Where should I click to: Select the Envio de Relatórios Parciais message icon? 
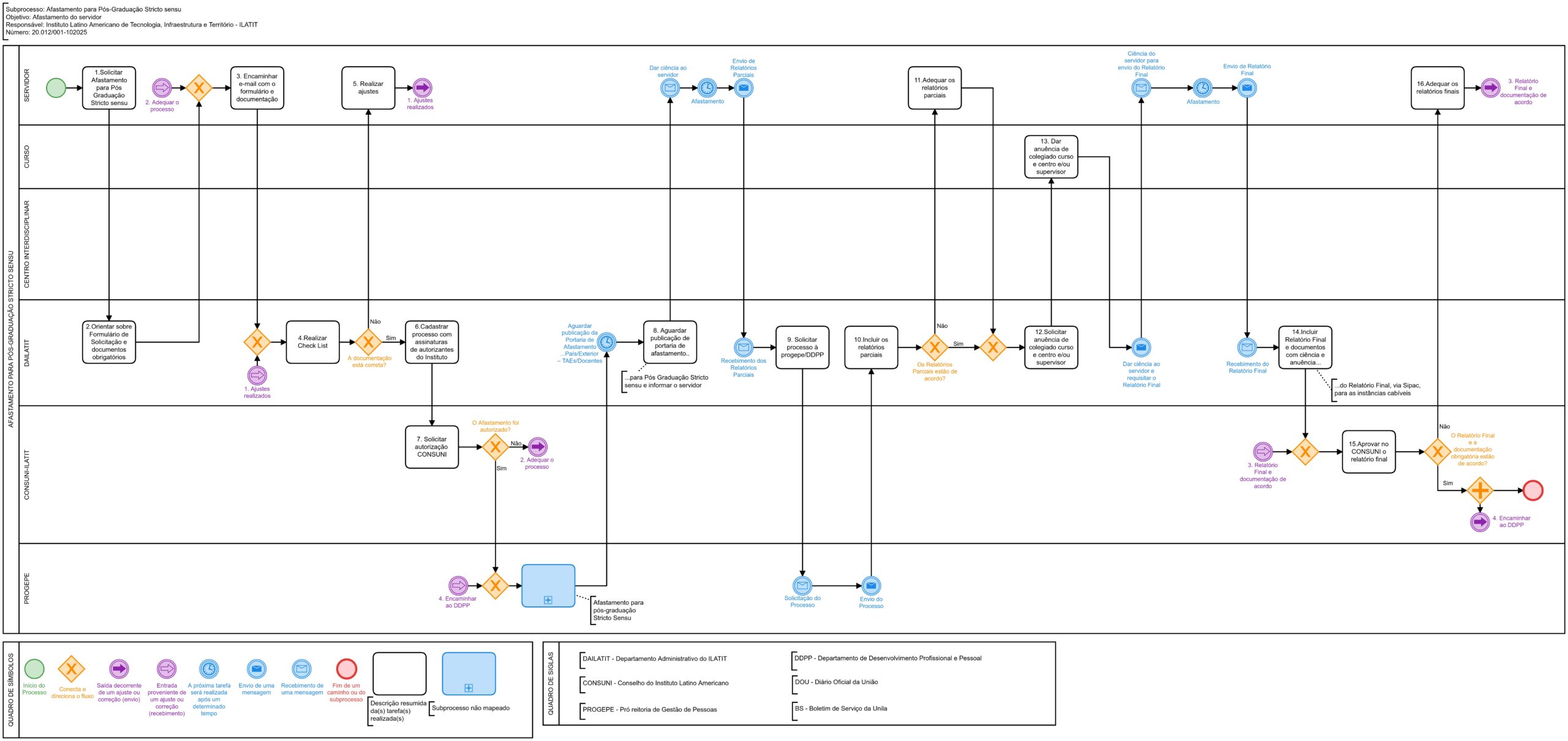[x=743, y=88]
